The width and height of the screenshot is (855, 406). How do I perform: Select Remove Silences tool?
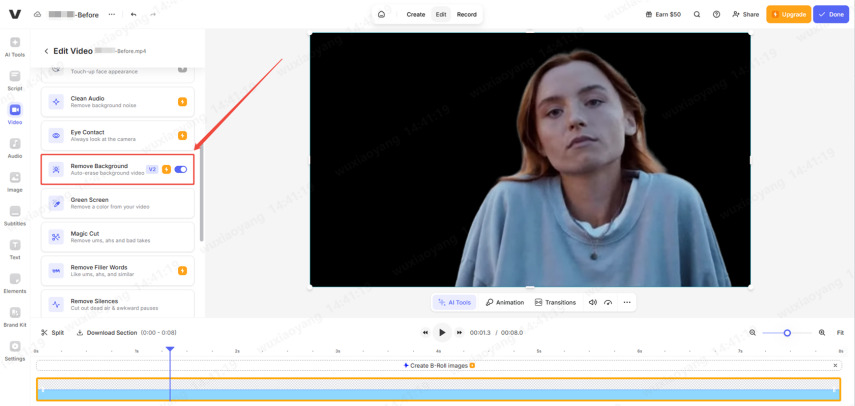click(118, 304)
